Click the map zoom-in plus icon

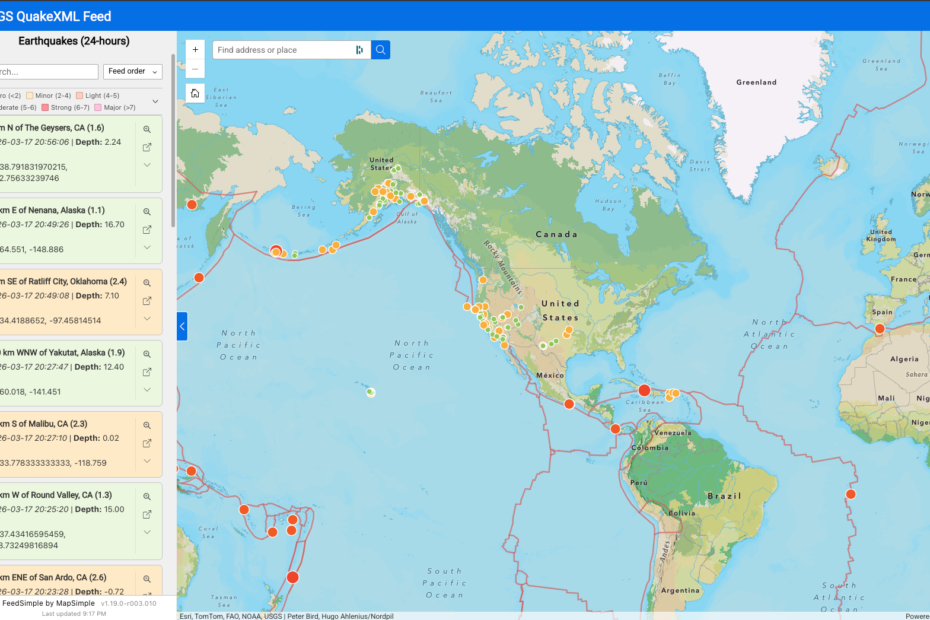click(195, 48)
